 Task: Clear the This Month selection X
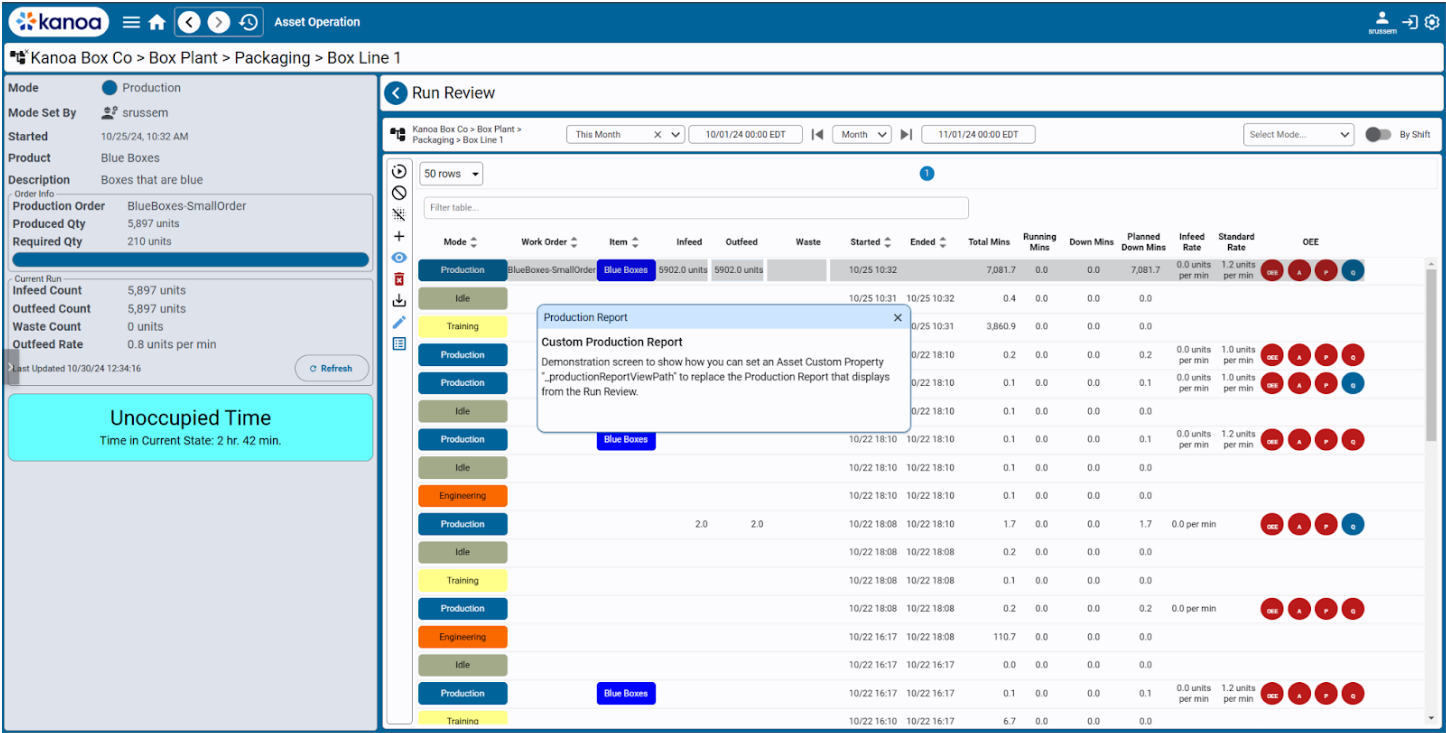pos(658,134)
